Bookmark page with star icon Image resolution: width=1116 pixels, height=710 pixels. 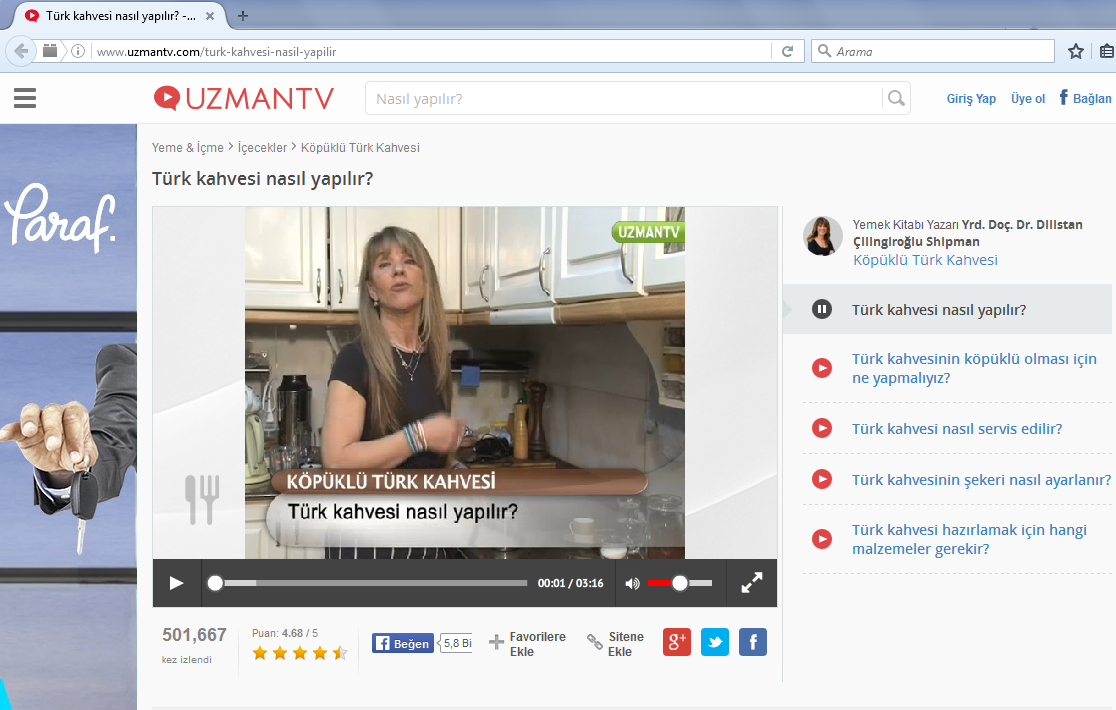(1075, 51)
